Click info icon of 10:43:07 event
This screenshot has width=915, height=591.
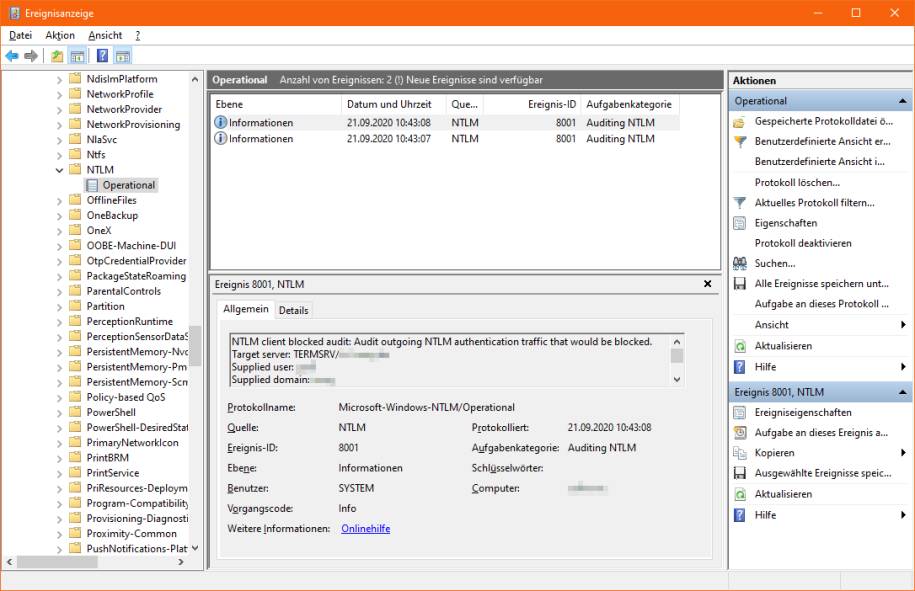coord(221,139)
